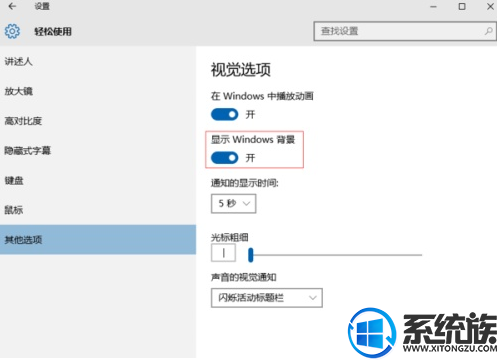This screenshot has height=361, width=497.
Task: Open 闪烁活动标题栏 dropdown
Action: coord(267,298)
